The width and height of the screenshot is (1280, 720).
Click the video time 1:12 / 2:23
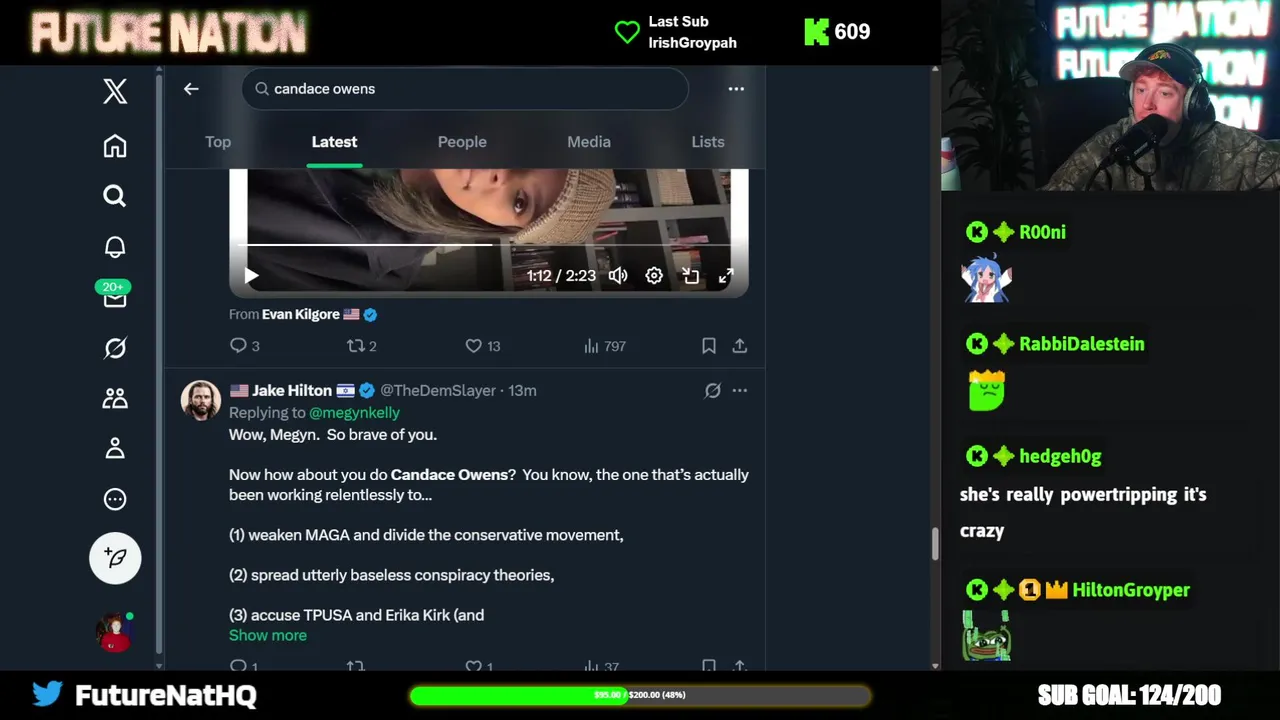561,276
